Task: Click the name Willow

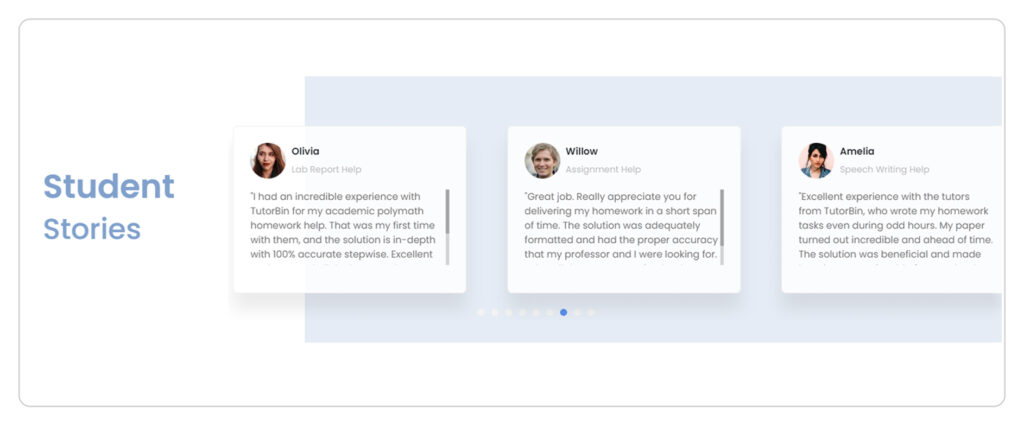Action: click(x=582, y=151)
